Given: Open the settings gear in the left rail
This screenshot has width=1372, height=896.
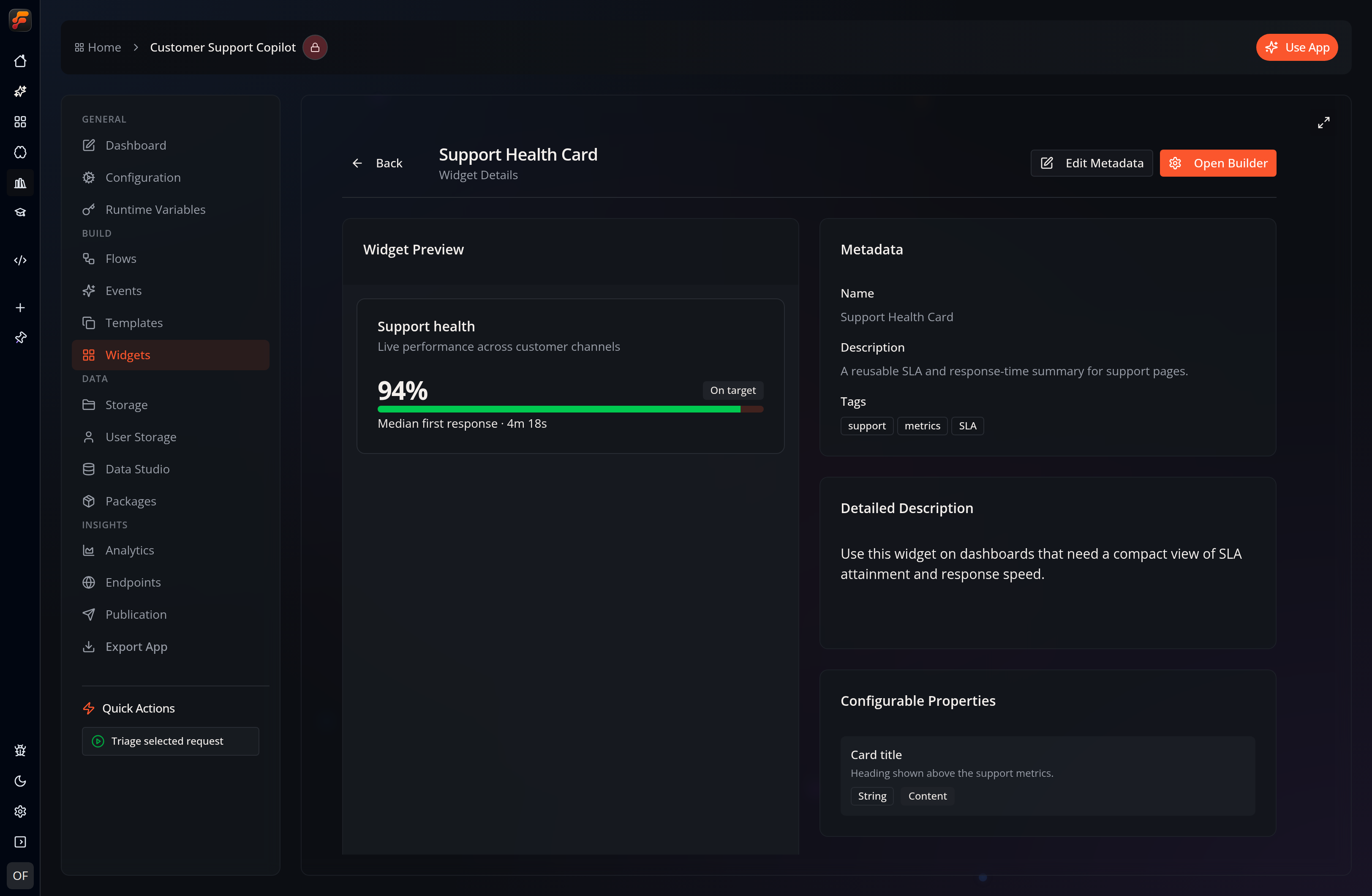Looking at the screenshot, I should 20,812.
